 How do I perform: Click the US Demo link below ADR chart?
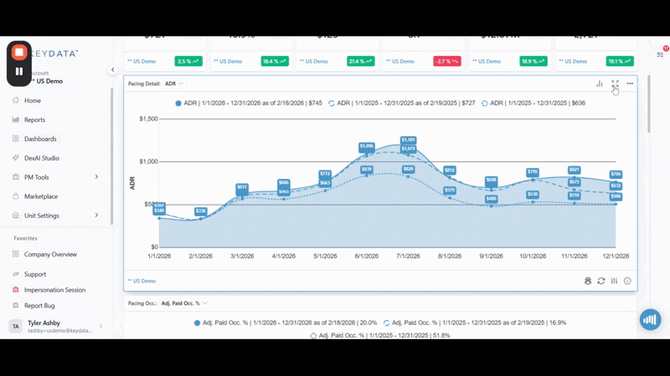(x=142, y=281)
